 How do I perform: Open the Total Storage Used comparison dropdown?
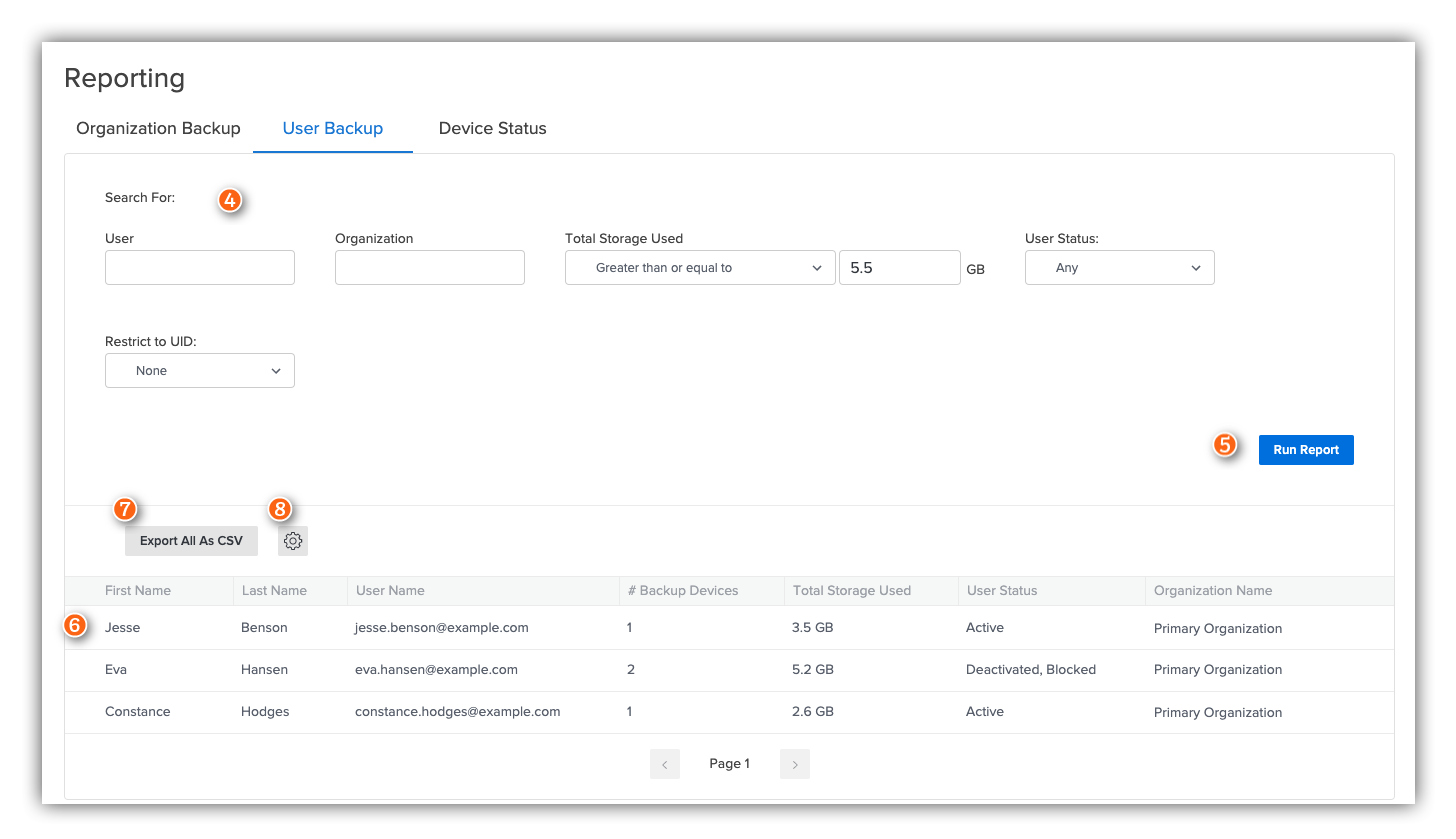(700, 268)
